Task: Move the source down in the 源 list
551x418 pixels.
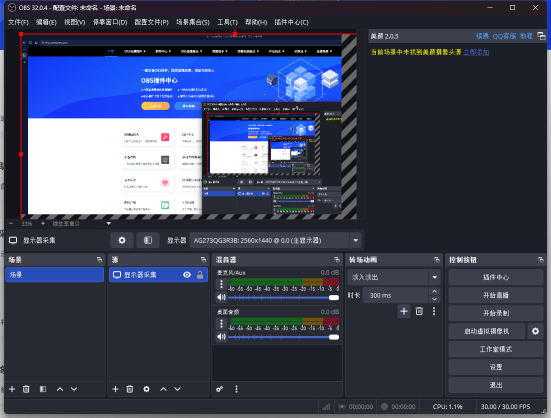Action: click(x=177, y=389)
